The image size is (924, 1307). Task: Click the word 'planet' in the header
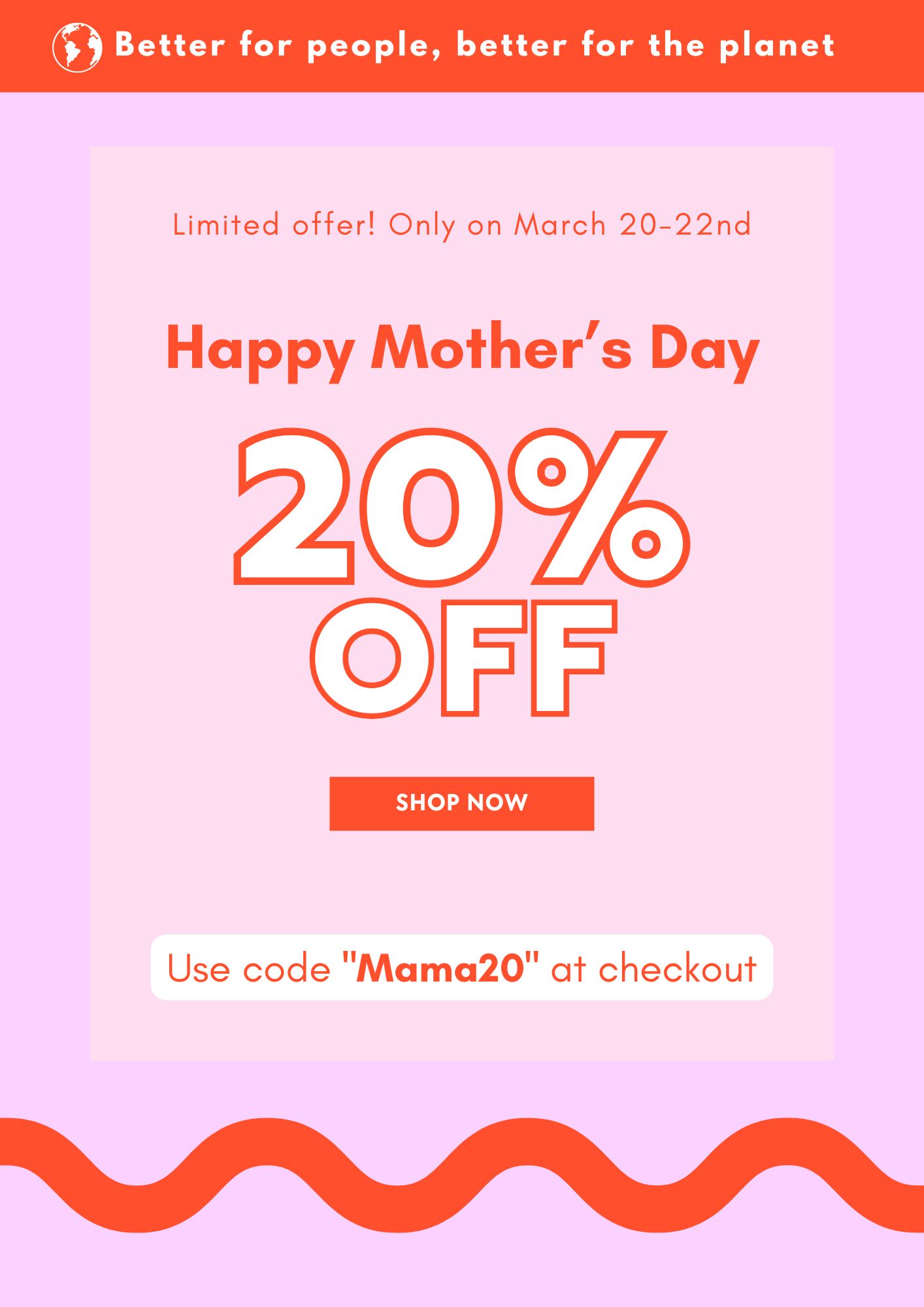coord(777,47)
